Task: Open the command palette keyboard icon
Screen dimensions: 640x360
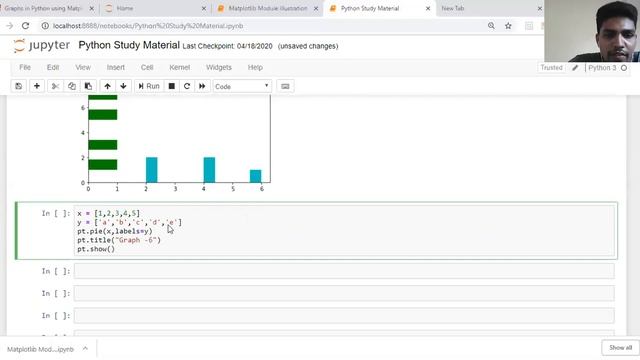Action: [285, 86]
